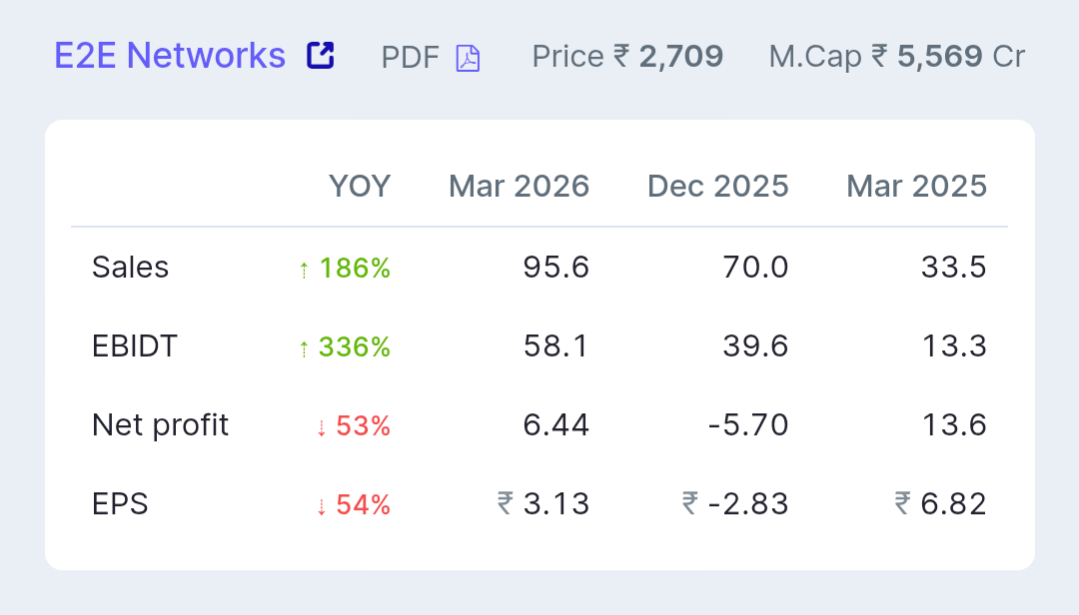1079x615 pixels.
Task: Click the green up arrow for Sales 186%
Action: [x=304, y=269]
